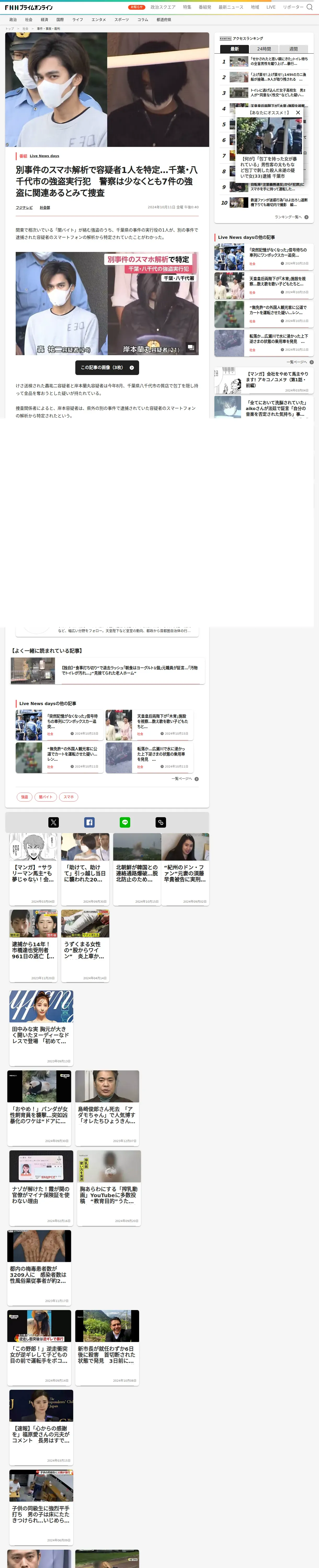Open the search magnifier icon in header

pyautogui.click(x=309, y=7)
